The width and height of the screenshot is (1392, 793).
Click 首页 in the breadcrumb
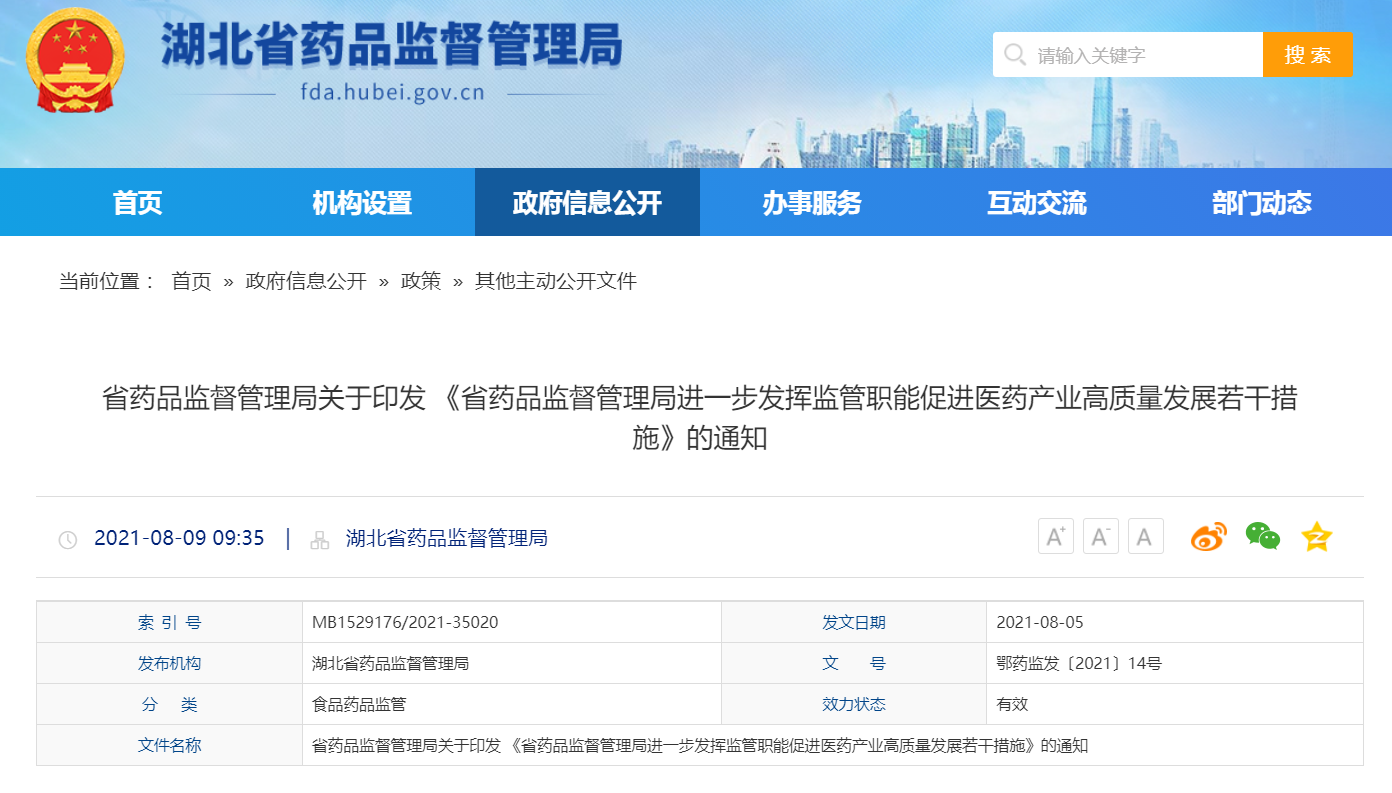[191, 282]
